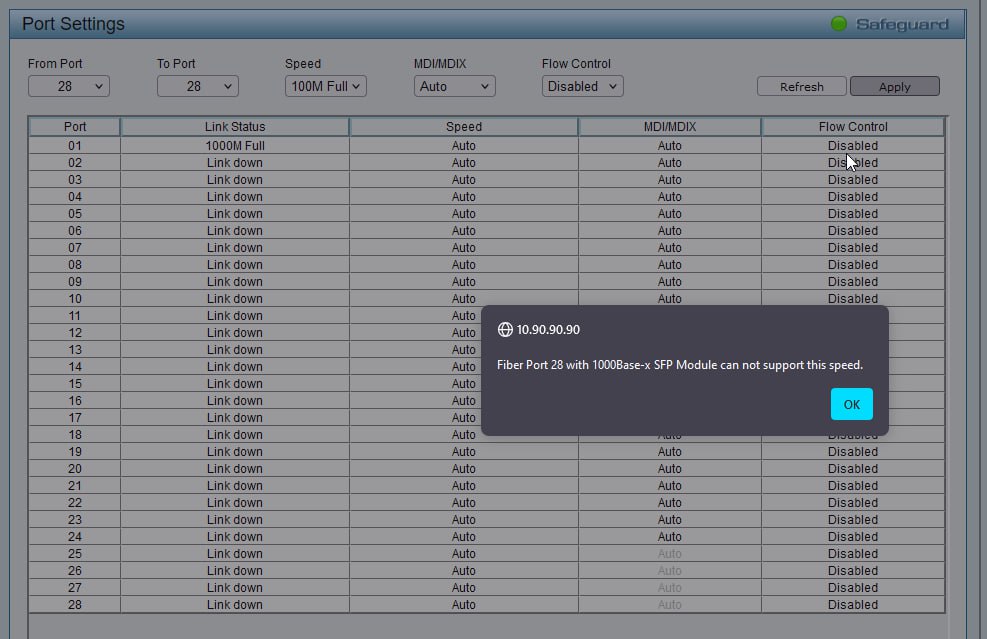Click port number 28 in the table
This screenshot has width=987, height=639.
(75, 604)
